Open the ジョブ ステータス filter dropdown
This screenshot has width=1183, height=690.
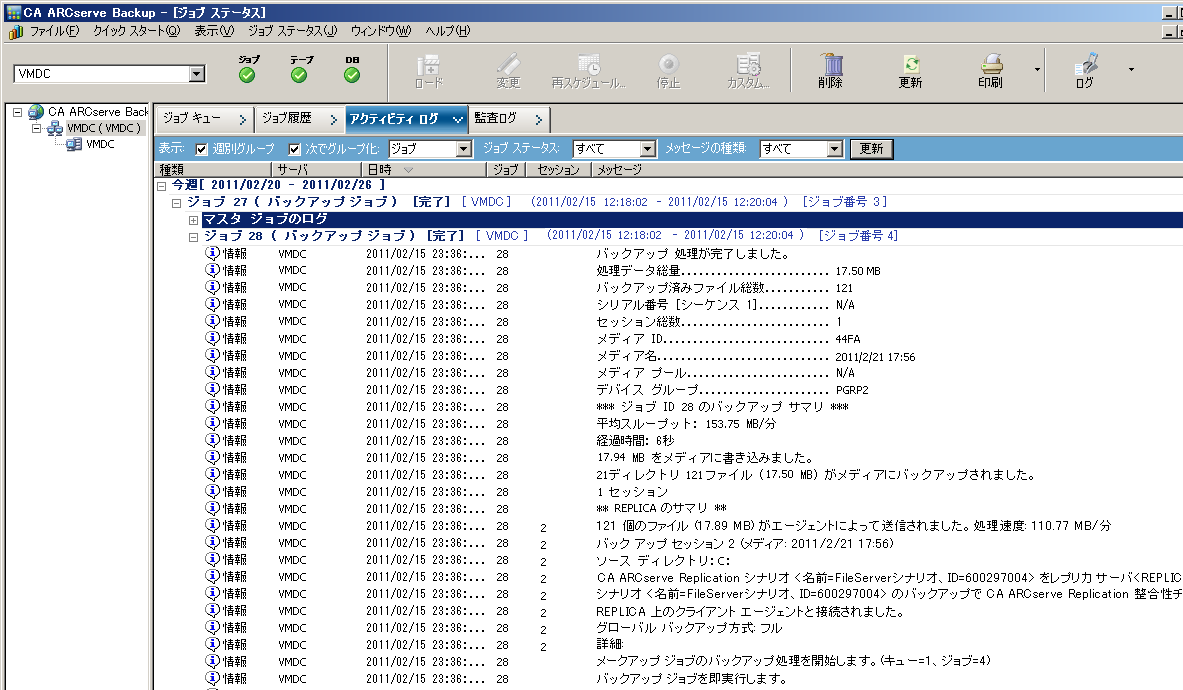point(647,149)
